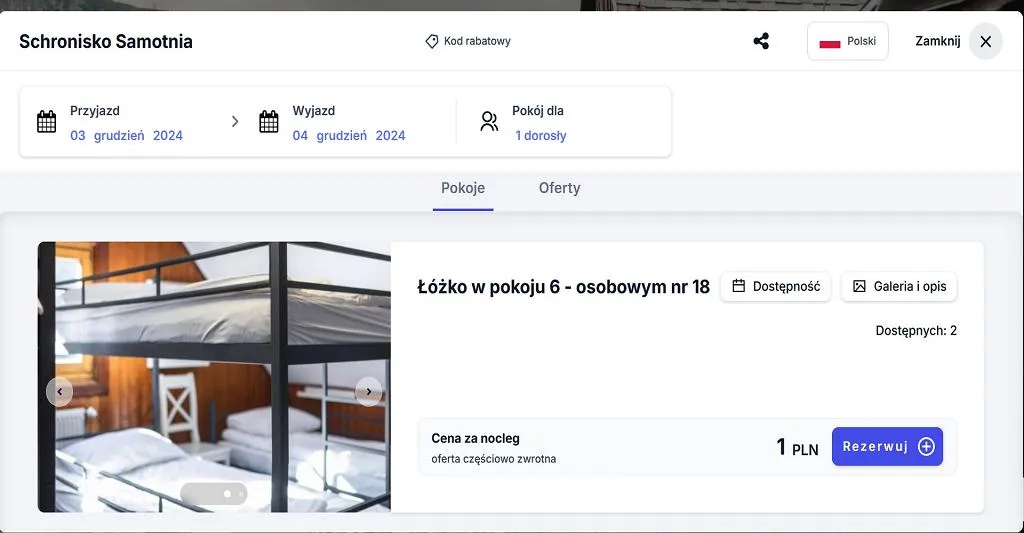The image size is (1024, 533).
Task: Click the X close icon
Action: coord(985,41)
